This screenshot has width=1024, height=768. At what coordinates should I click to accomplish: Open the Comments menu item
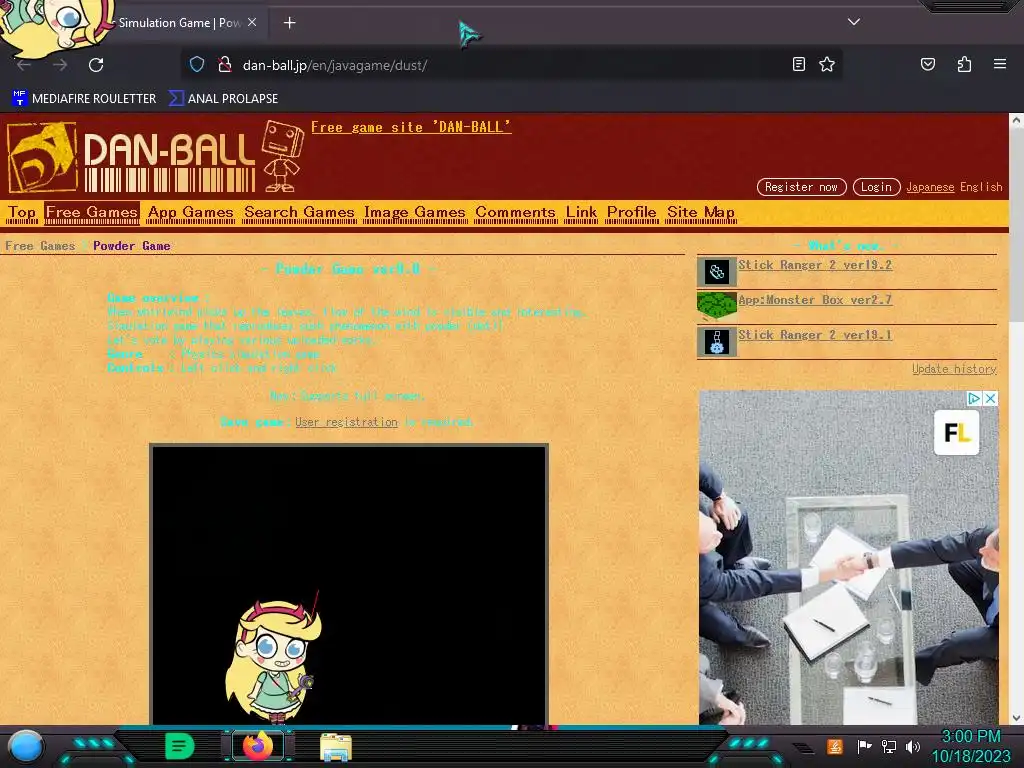(515, 212)
